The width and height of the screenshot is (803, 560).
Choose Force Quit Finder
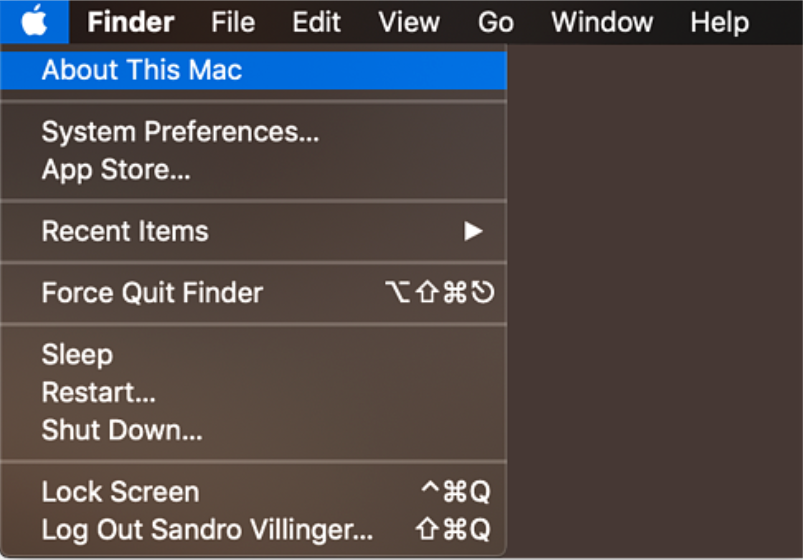(x=152, y=293)
